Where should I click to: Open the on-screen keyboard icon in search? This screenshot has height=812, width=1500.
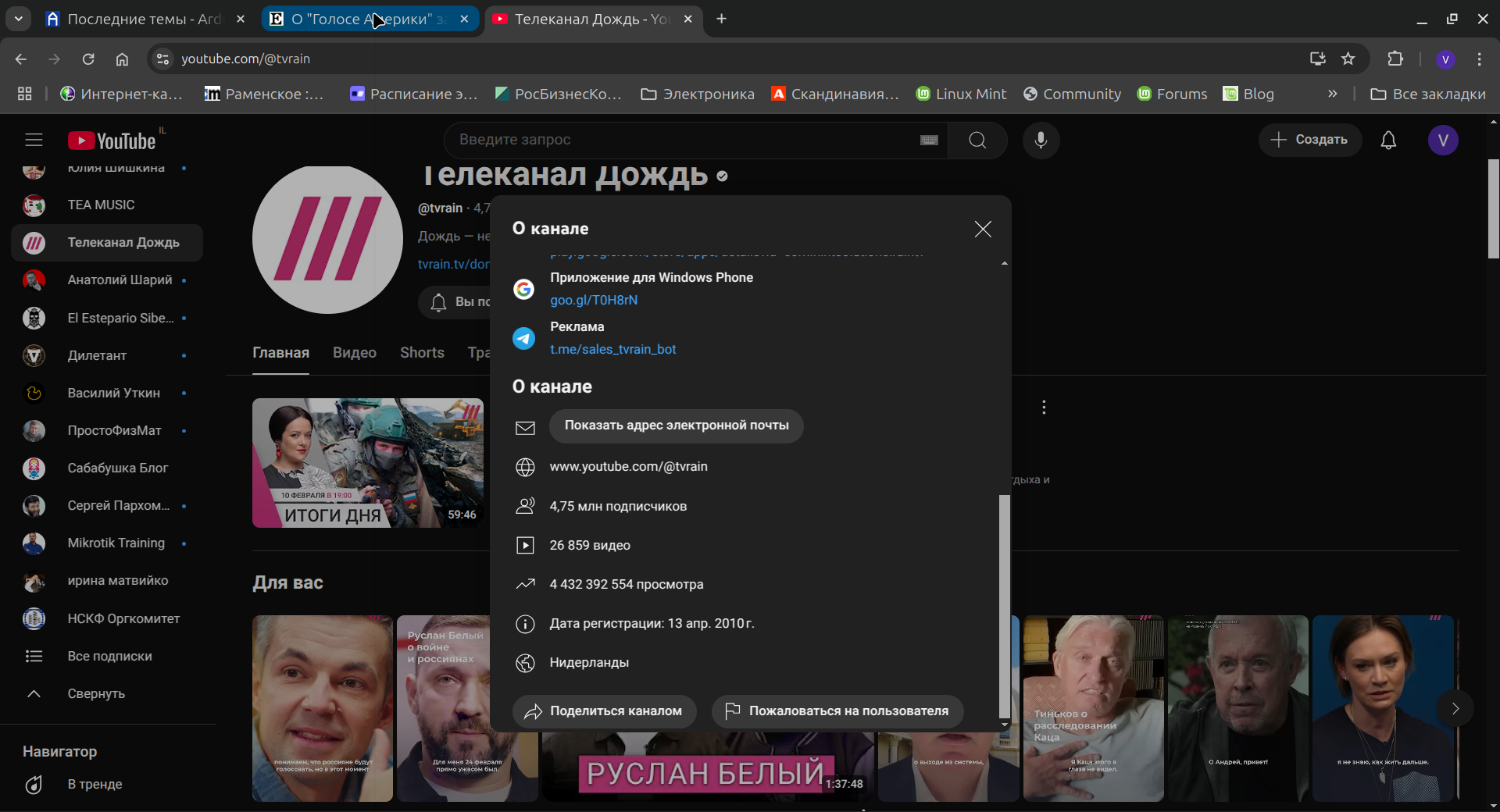929,140
